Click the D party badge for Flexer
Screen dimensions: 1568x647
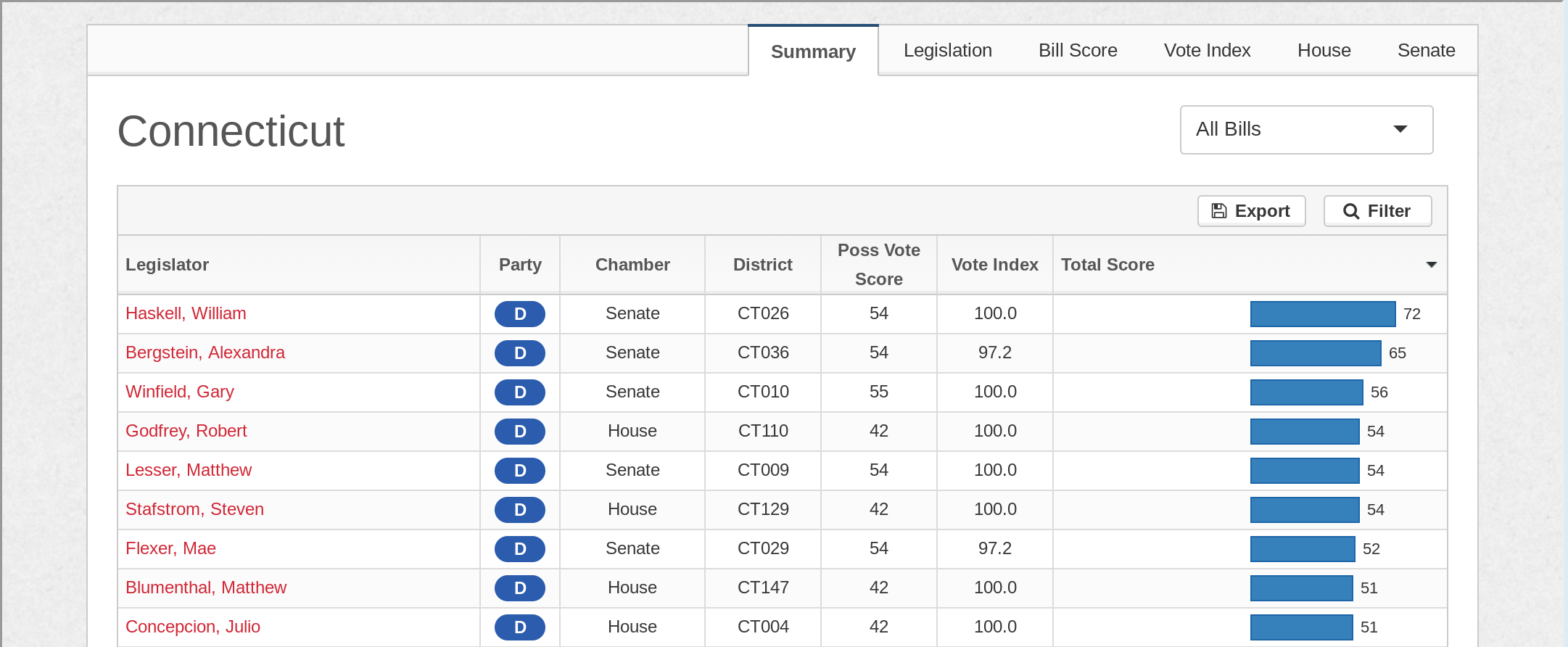coord(519,549)
